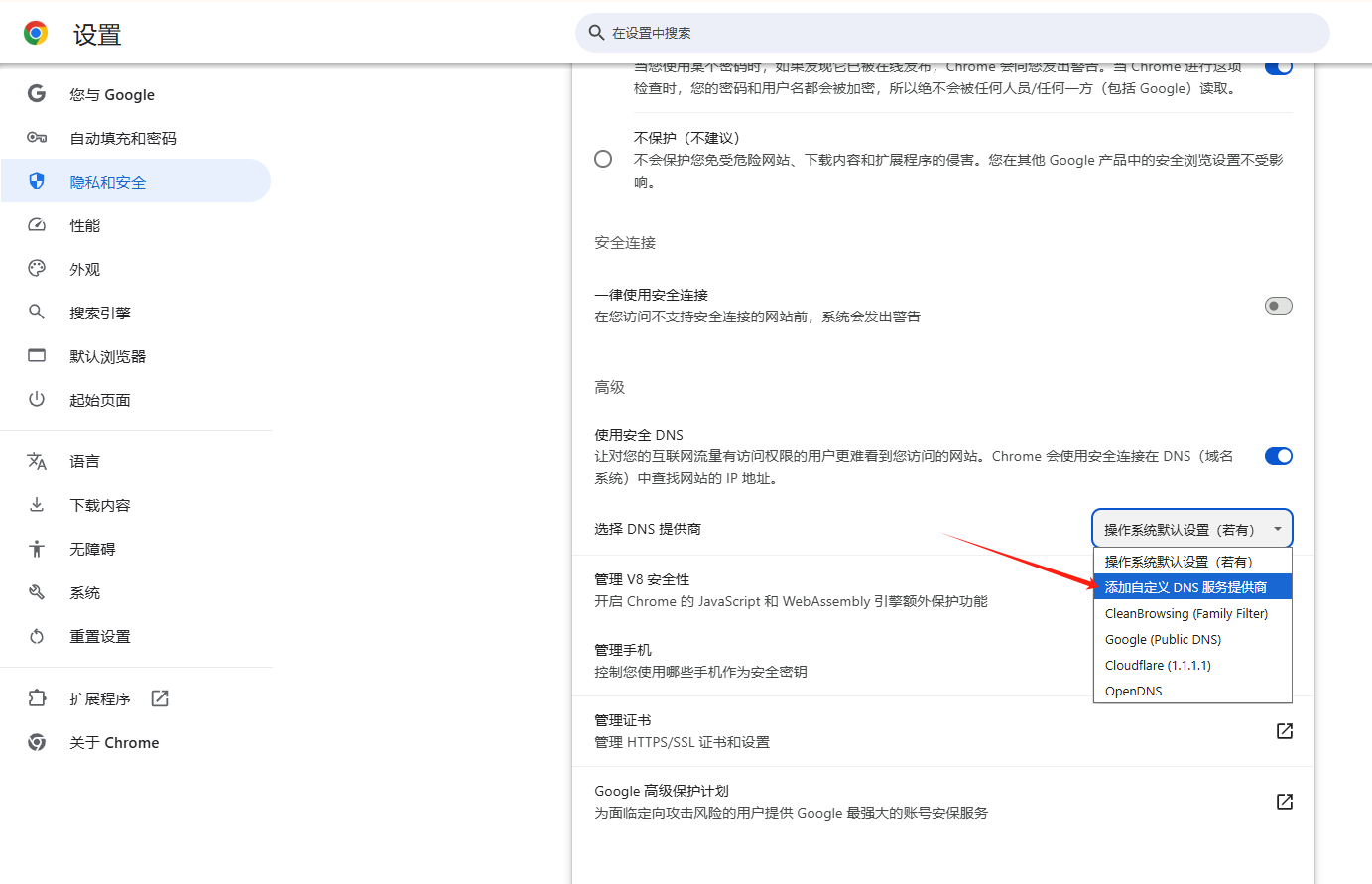Image resolution: width=1372 pixels, height=884 pixels.
Task: Click the puzzle piece extensions icon
Action: pos(37,698)
